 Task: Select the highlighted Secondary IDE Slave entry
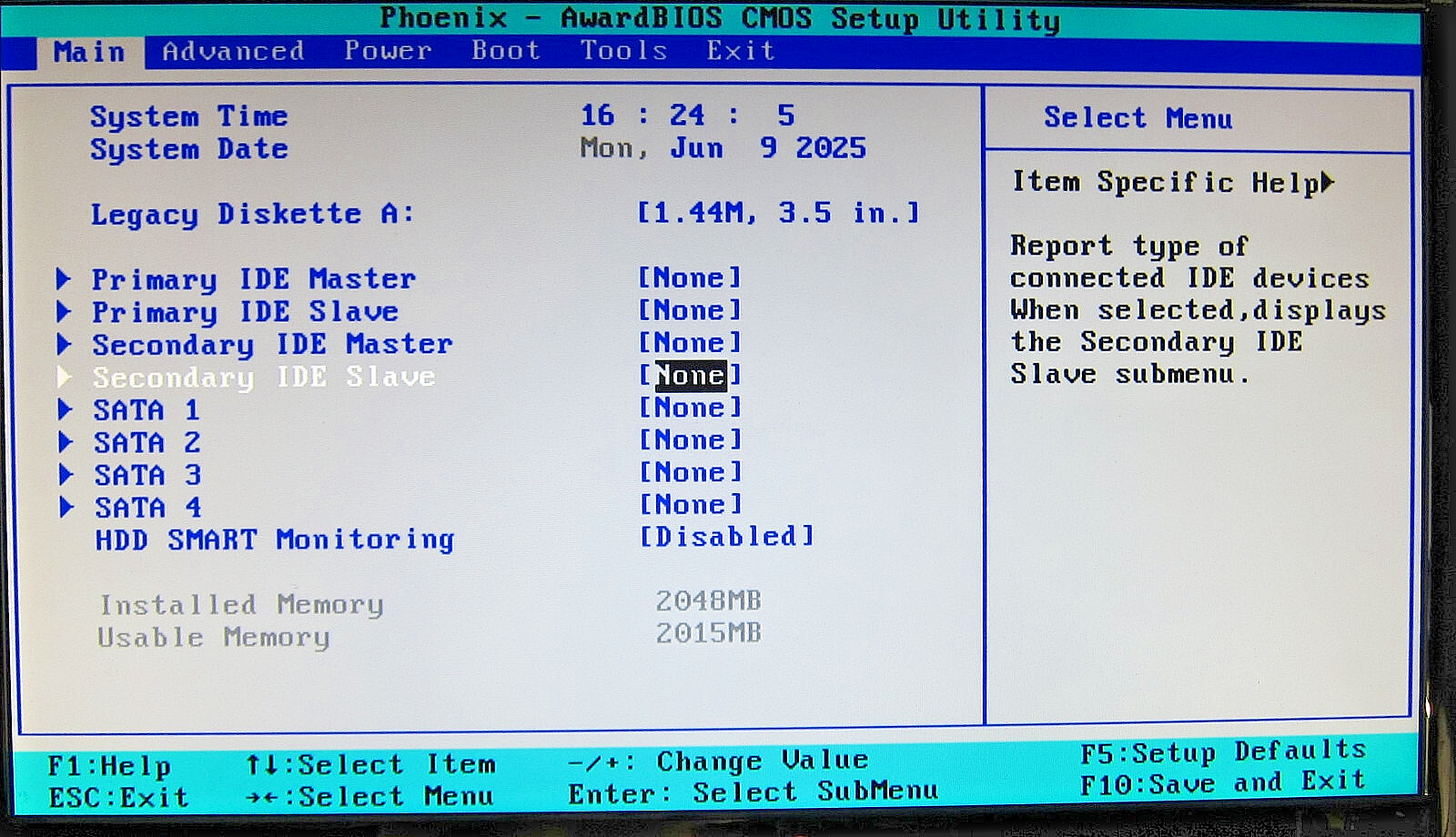coord(264,378)
